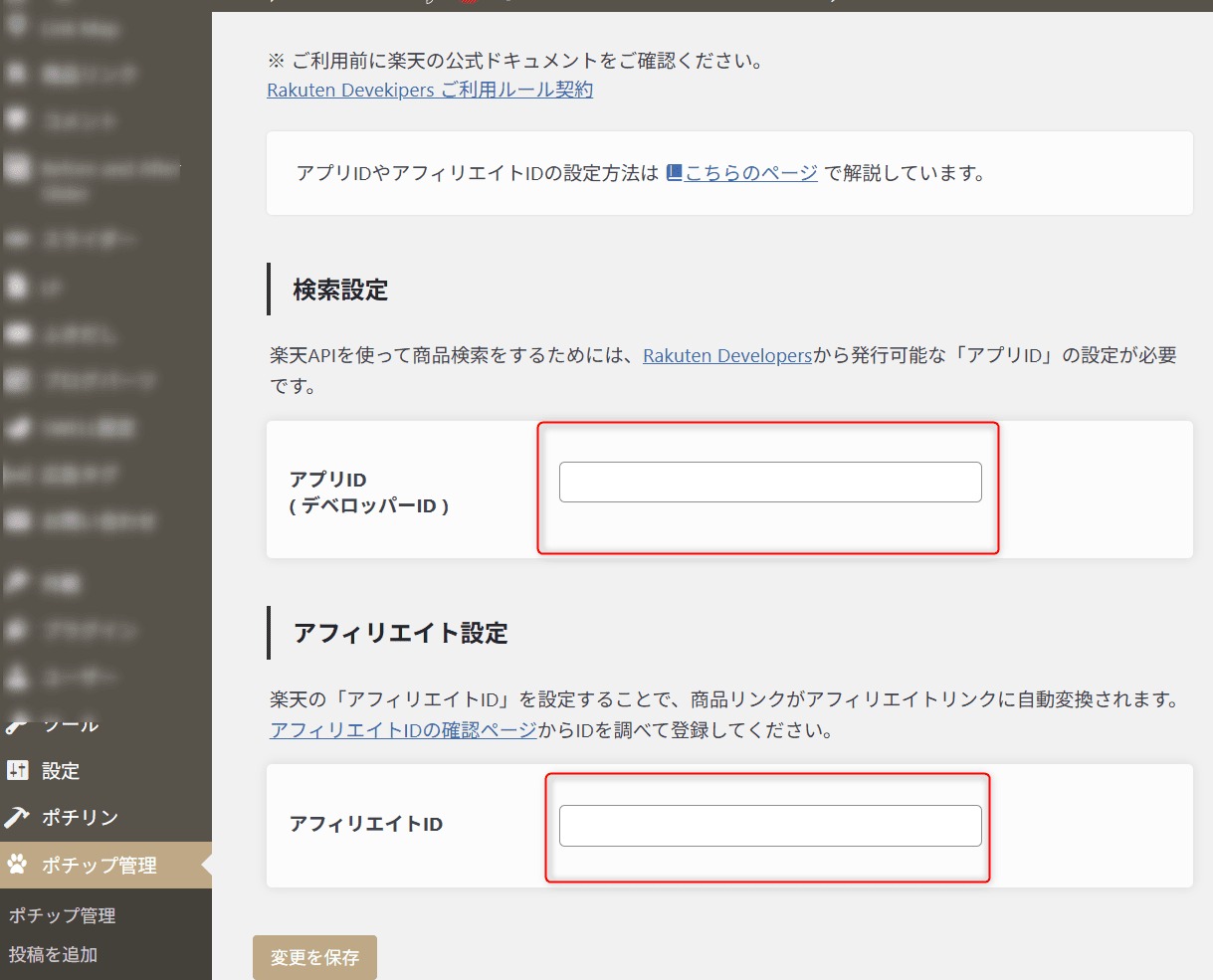The height and width of the screenshot is (980, 1213).
Task: Open Rakuten Developers link in 検索設定 description
Action: (x=726, y=355)
